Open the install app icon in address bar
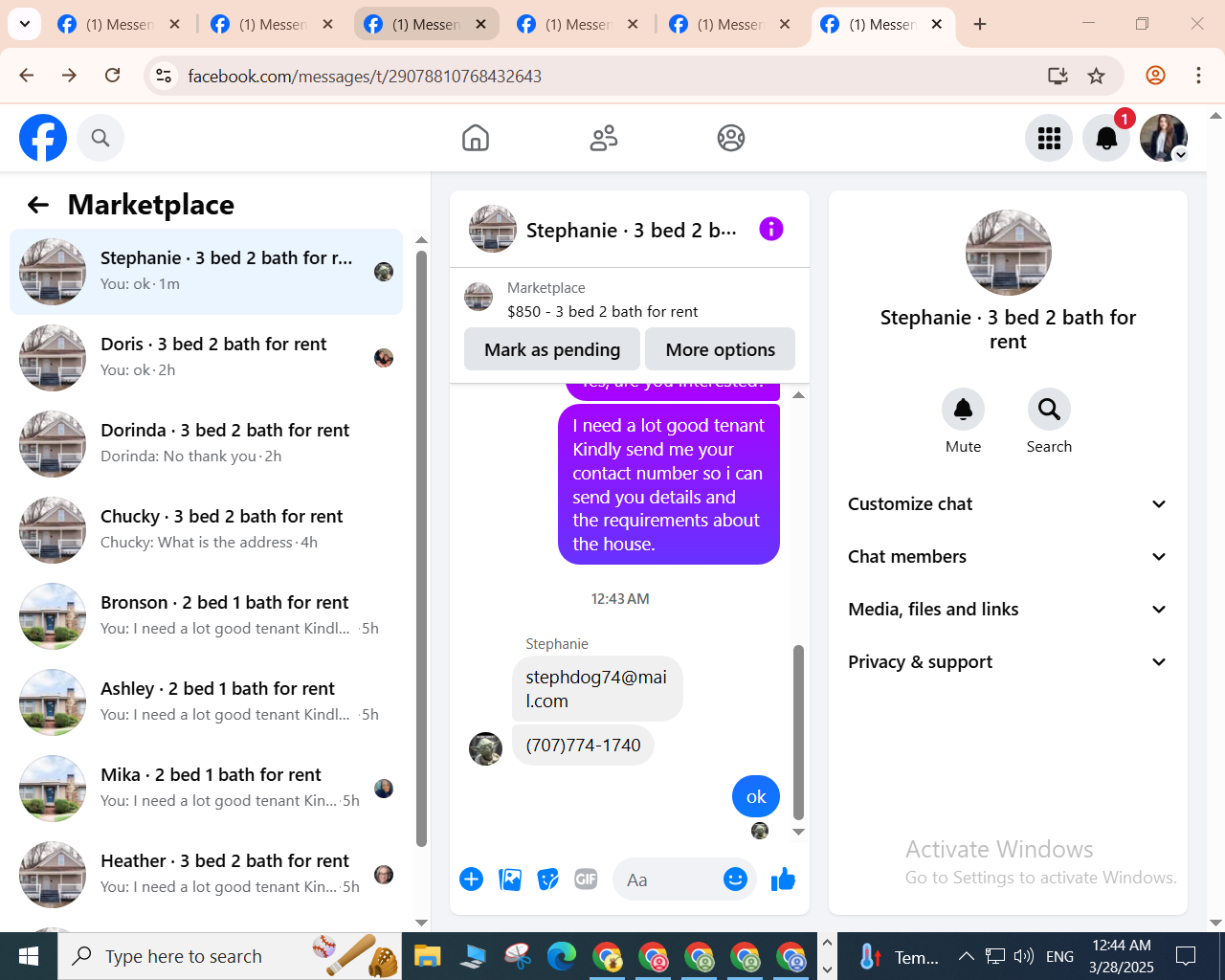The image size is (1225, 980). [x=1058, y=76]
